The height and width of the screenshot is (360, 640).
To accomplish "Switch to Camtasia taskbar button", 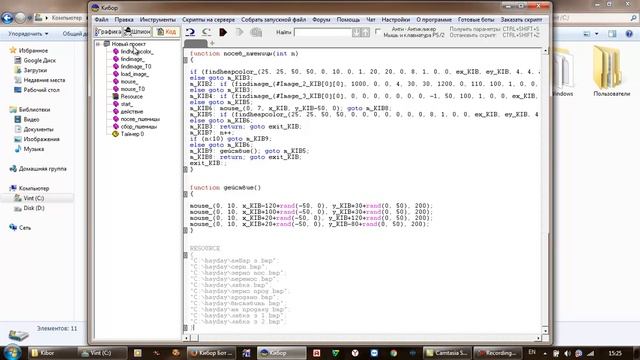I will click(x=446, y=353).
